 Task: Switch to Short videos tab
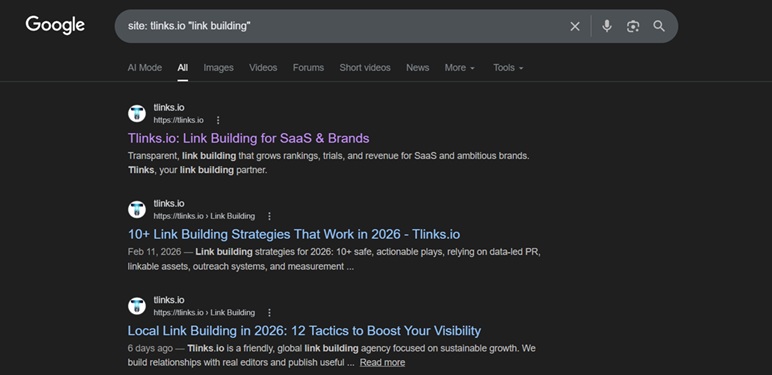pos(365,68)
